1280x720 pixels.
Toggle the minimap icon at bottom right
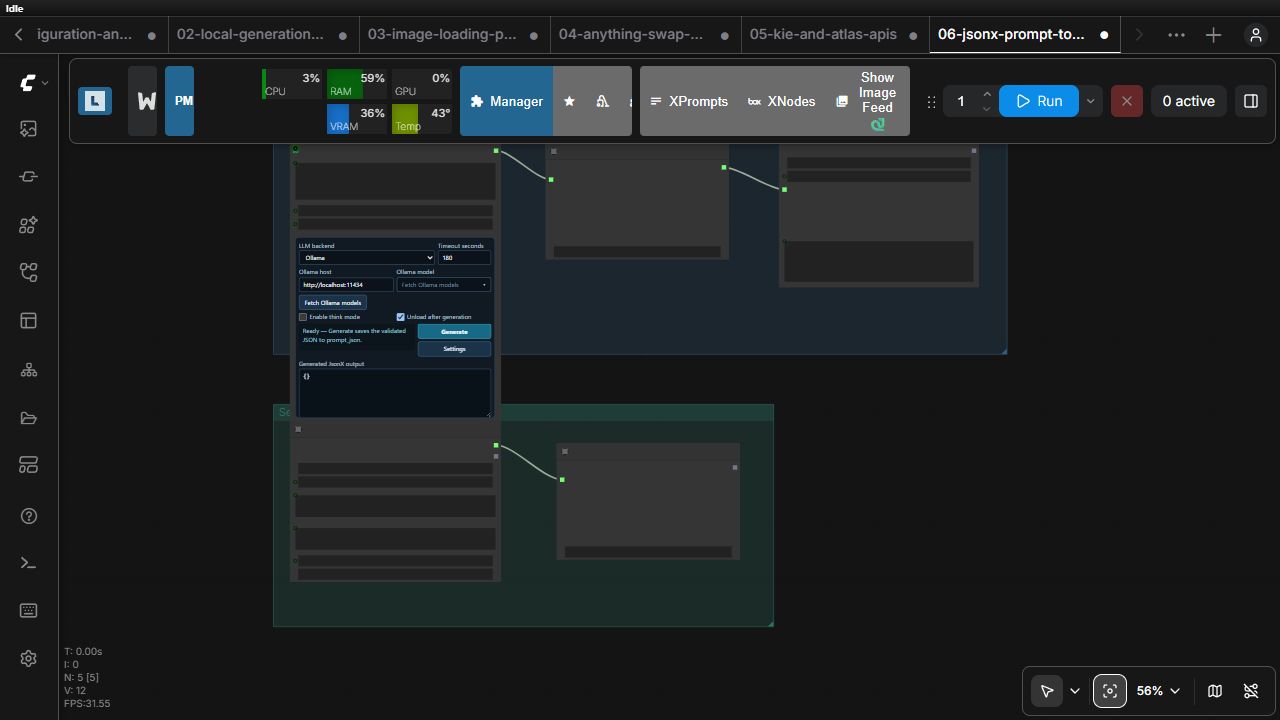click(x=1215, y=691)
